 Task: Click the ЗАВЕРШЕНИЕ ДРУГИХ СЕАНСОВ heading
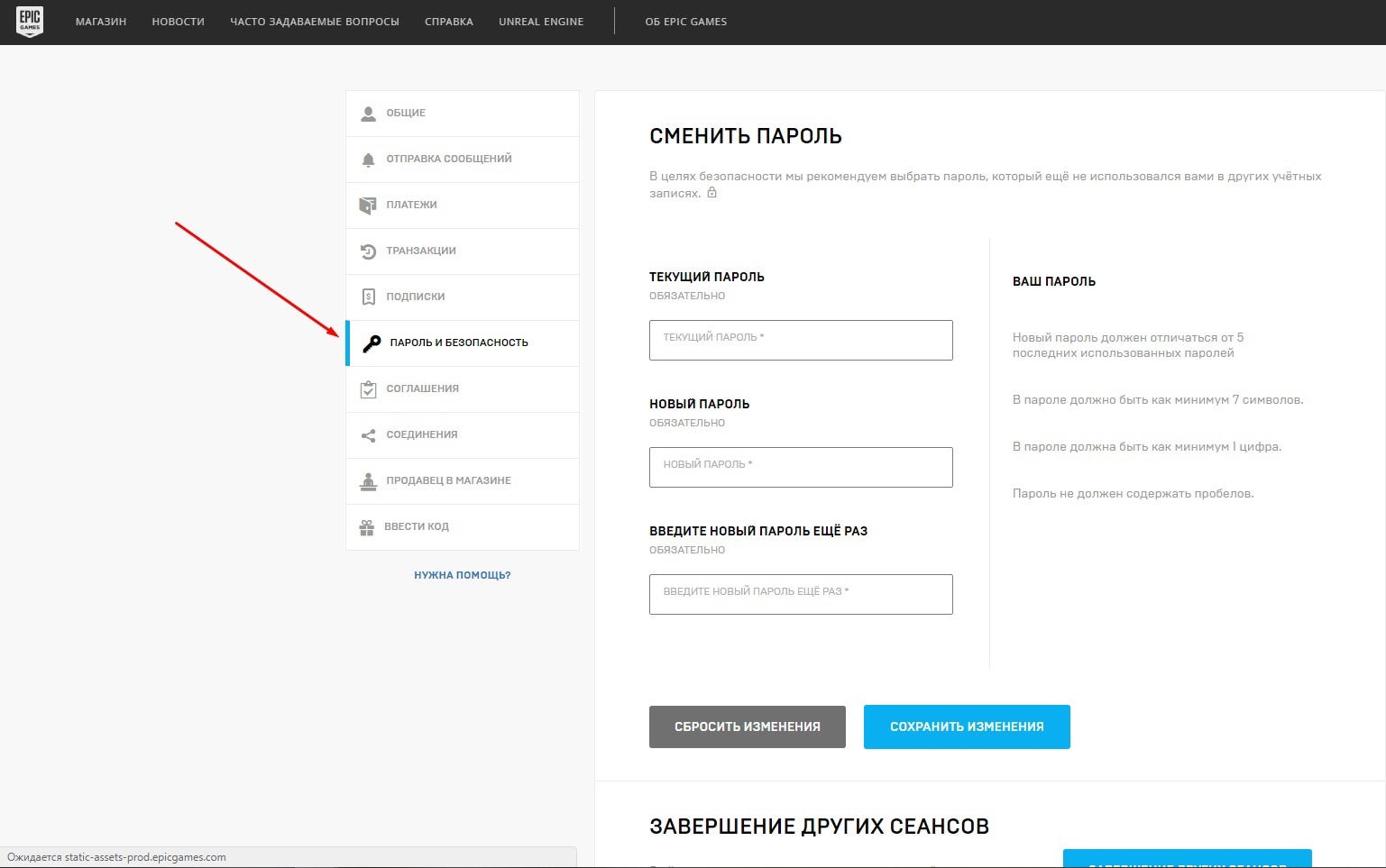(819, 827)
